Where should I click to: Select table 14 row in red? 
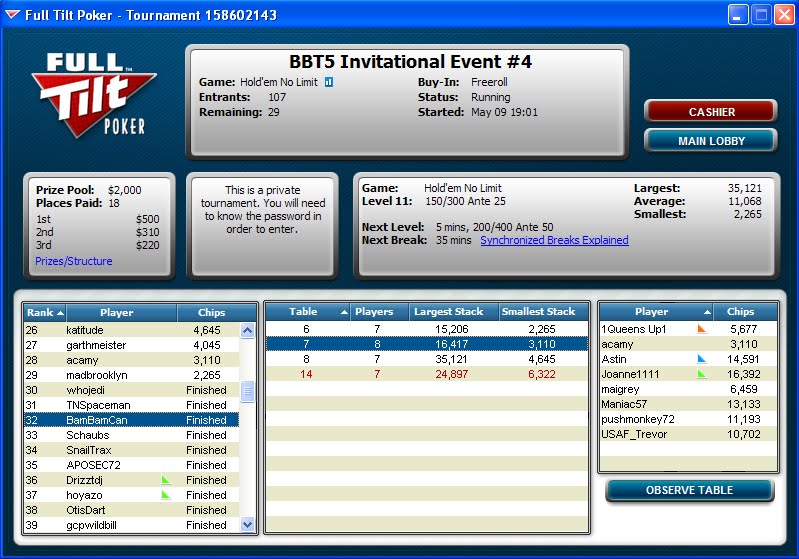click(x=427, y=374)
